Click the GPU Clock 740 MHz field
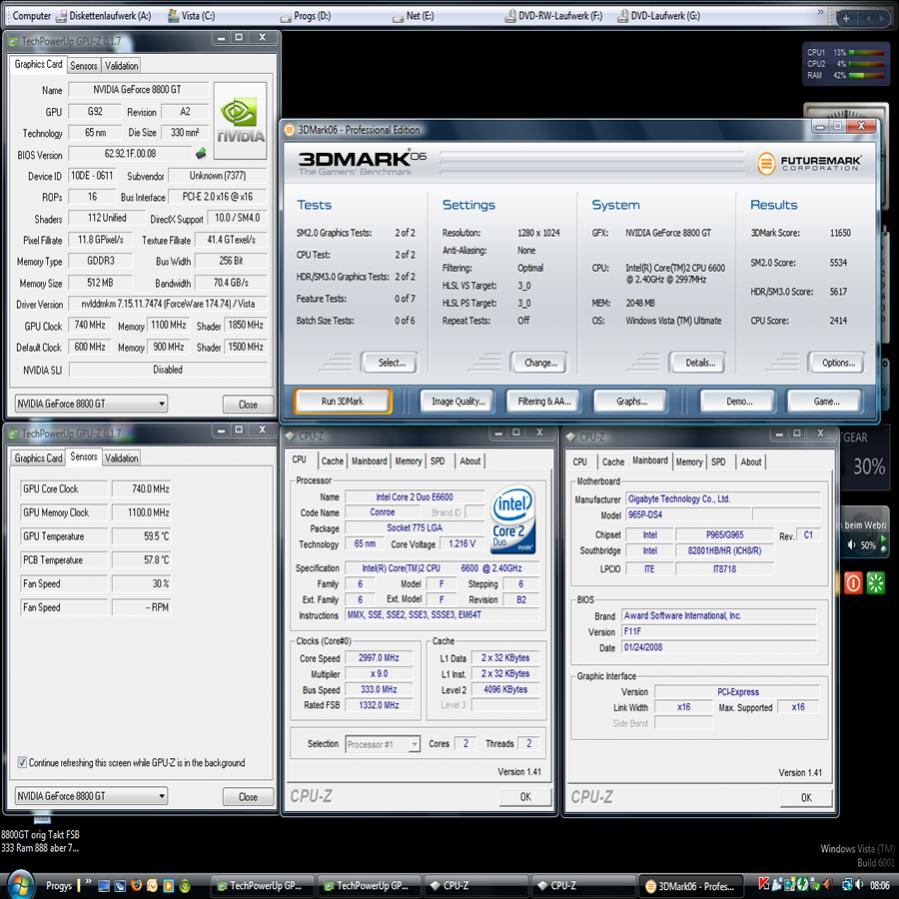The image size is (899, 899). 90,325
